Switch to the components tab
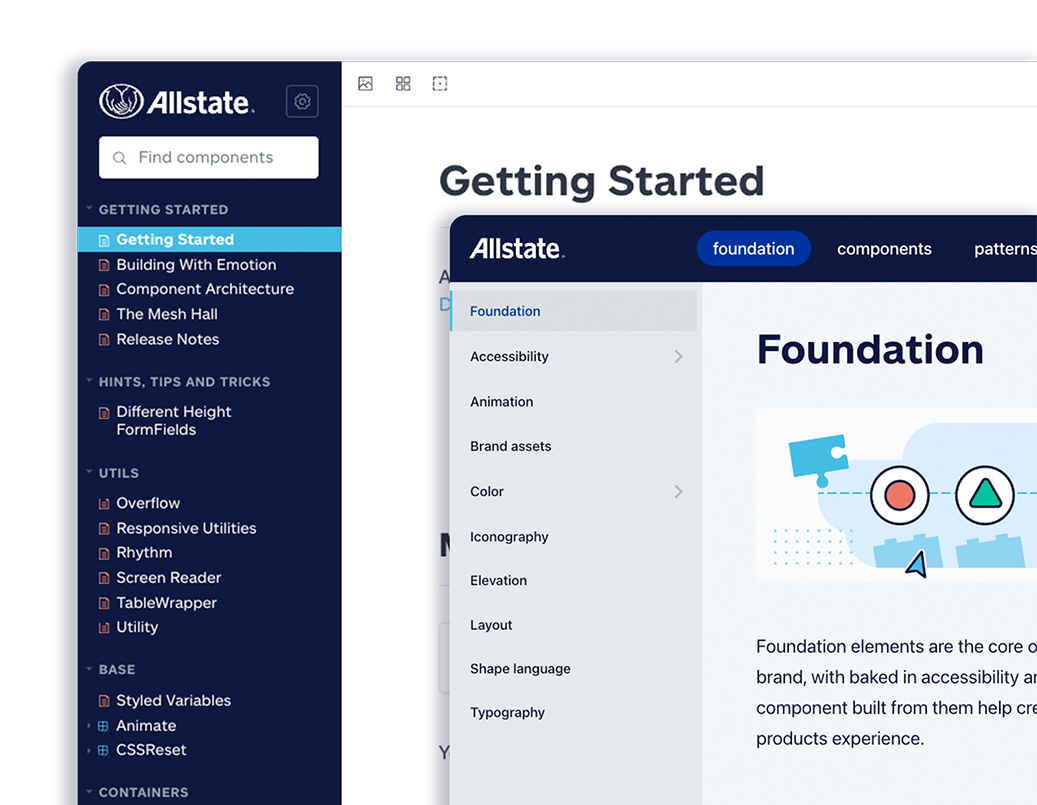This screenshot has width=1037, height=805. (x=884, y=249)
